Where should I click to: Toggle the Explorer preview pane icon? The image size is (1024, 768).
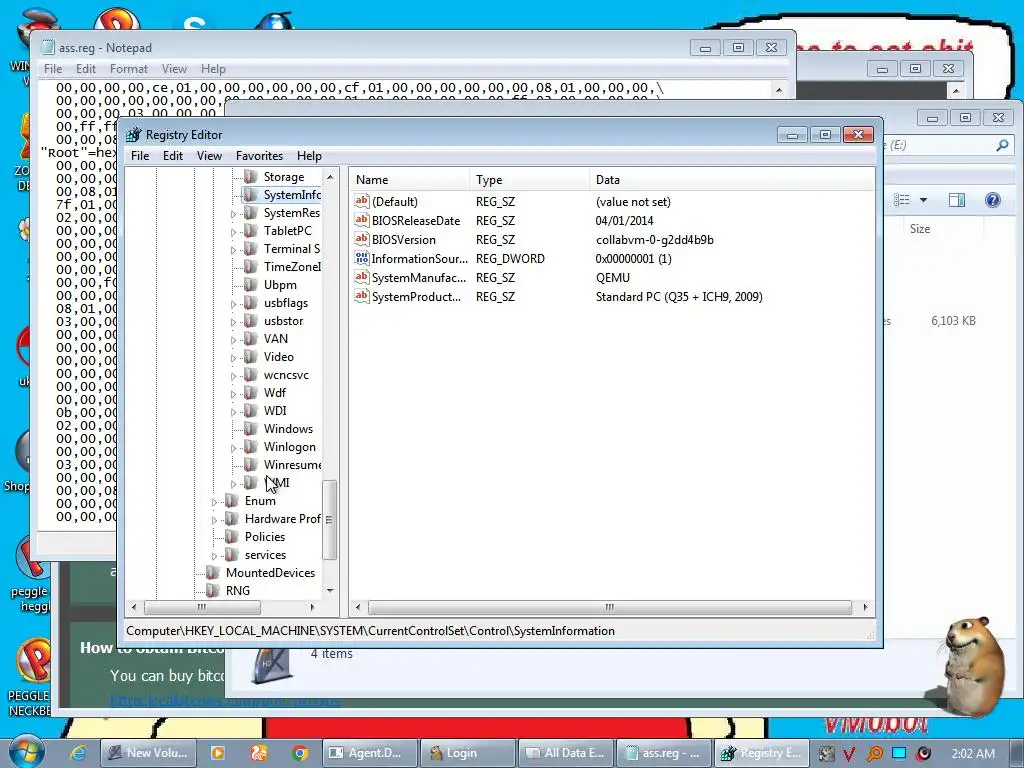957,200
